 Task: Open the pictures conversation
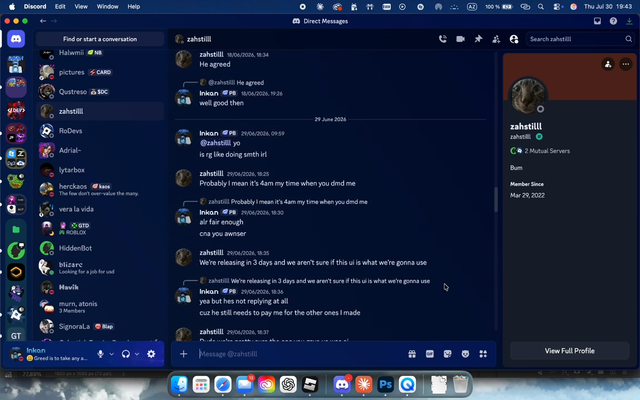[100, 72]
